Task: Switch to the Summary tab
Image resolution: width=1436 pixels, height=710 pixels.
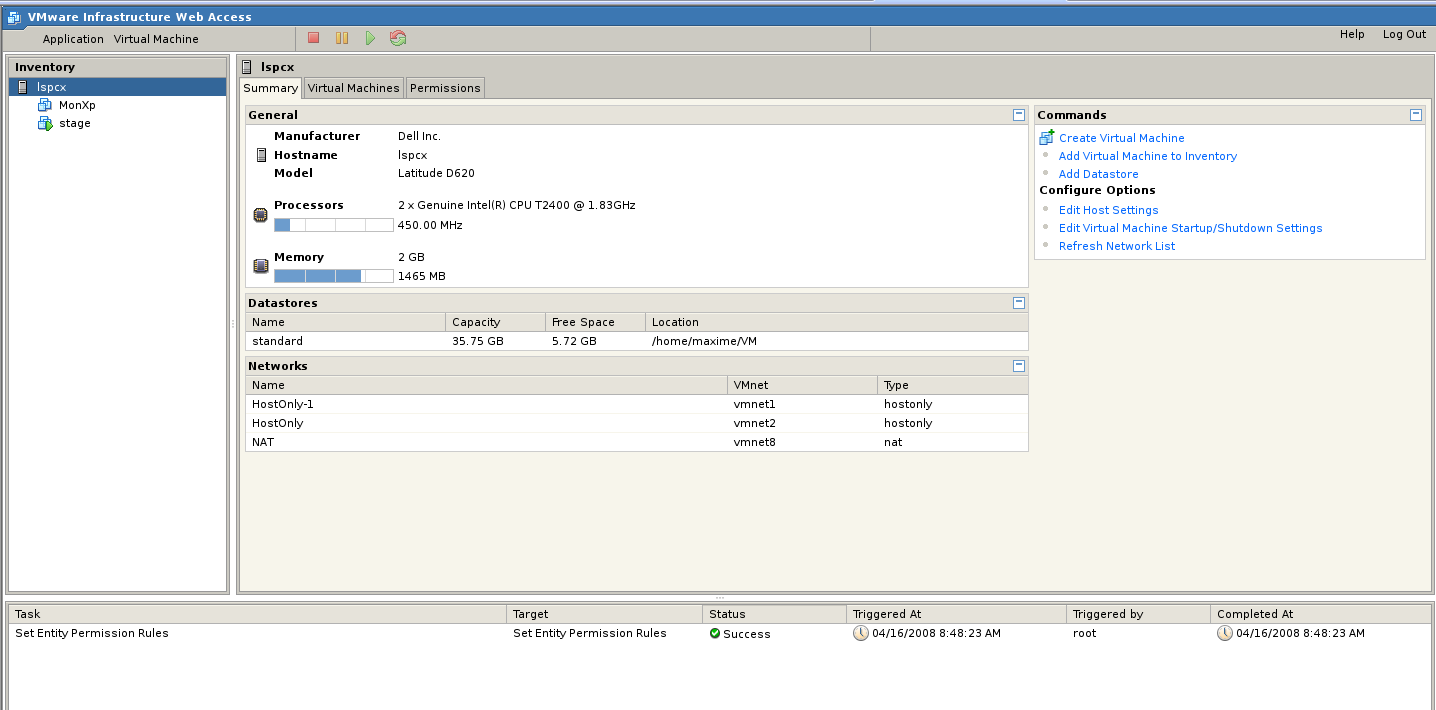Action: pos(271,88)
